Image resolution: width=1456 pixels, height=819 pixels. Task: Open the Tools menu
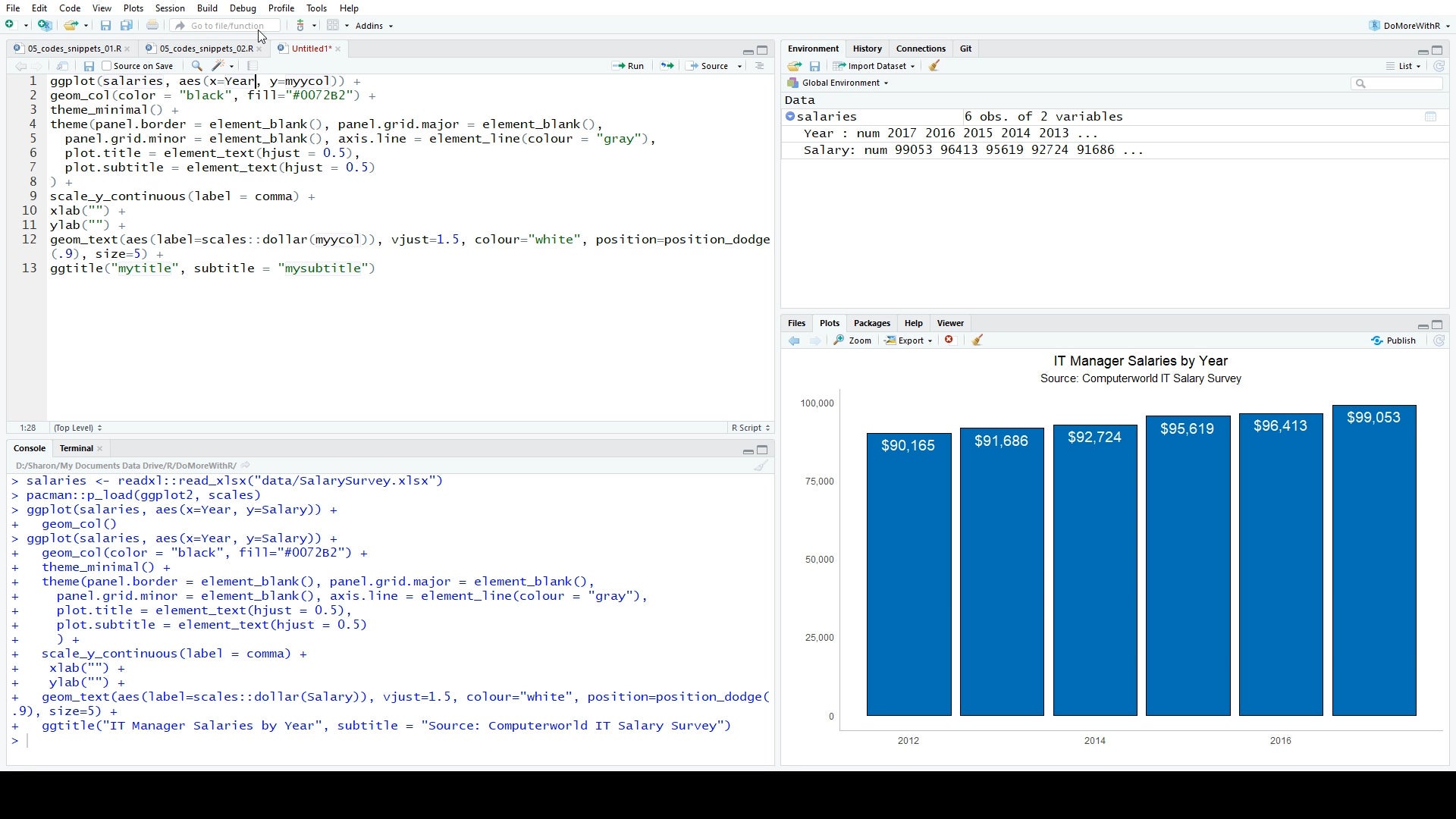[x=316, y=8]
